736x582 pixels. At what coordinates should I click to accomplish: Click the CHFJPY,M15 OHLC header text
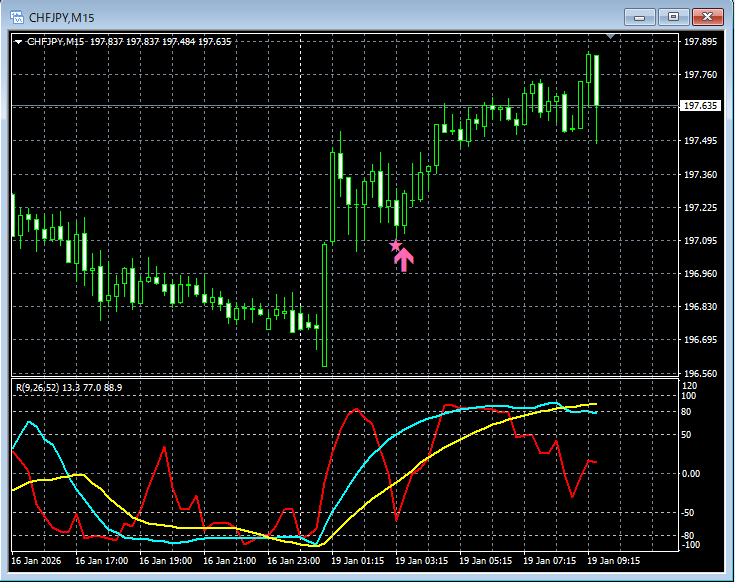(x=129, y=42)
